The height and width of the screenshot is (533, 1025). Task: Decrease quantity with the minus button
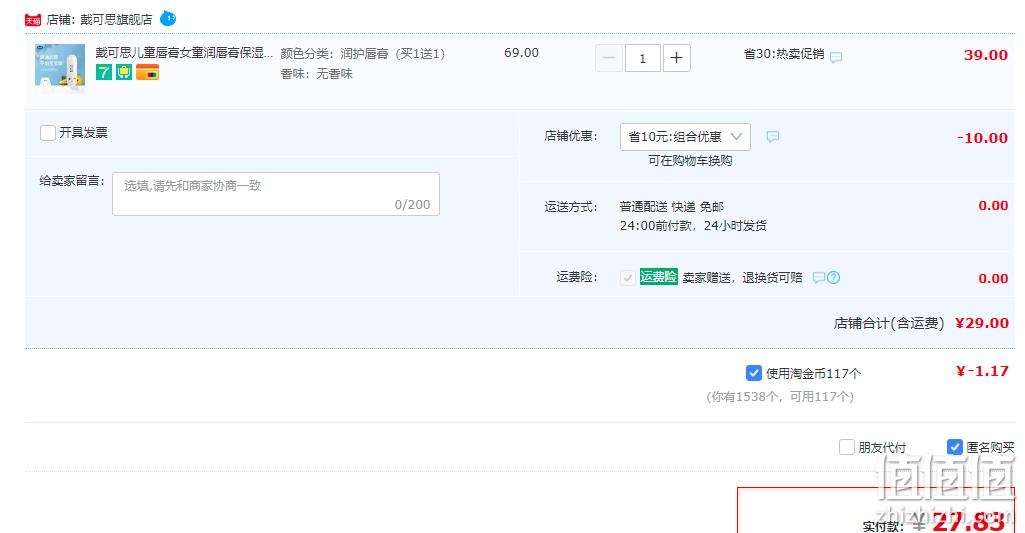[x=609, y=58]
